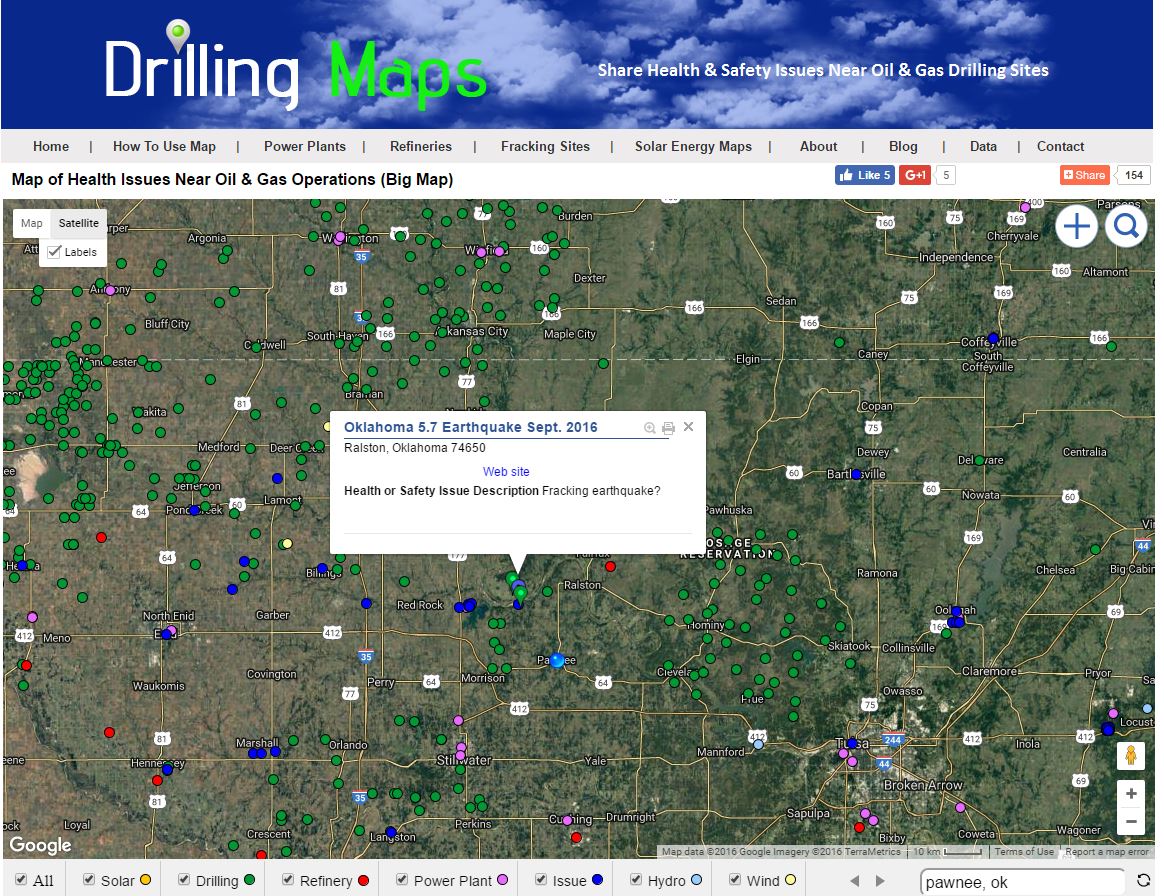
Task: Click the blue search magnifier icon at top right
Action: (x=1126, y=227)
